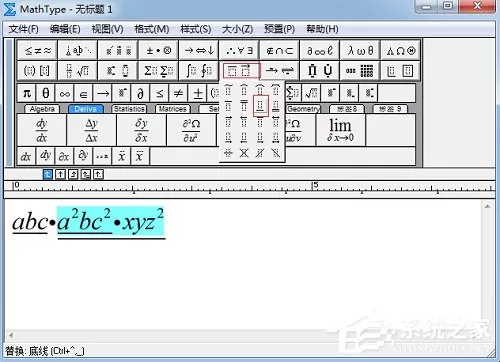Viewport: 500px width, 362px height.
Task: Open the 样式(S) menu
Action: tap(195, 29)
